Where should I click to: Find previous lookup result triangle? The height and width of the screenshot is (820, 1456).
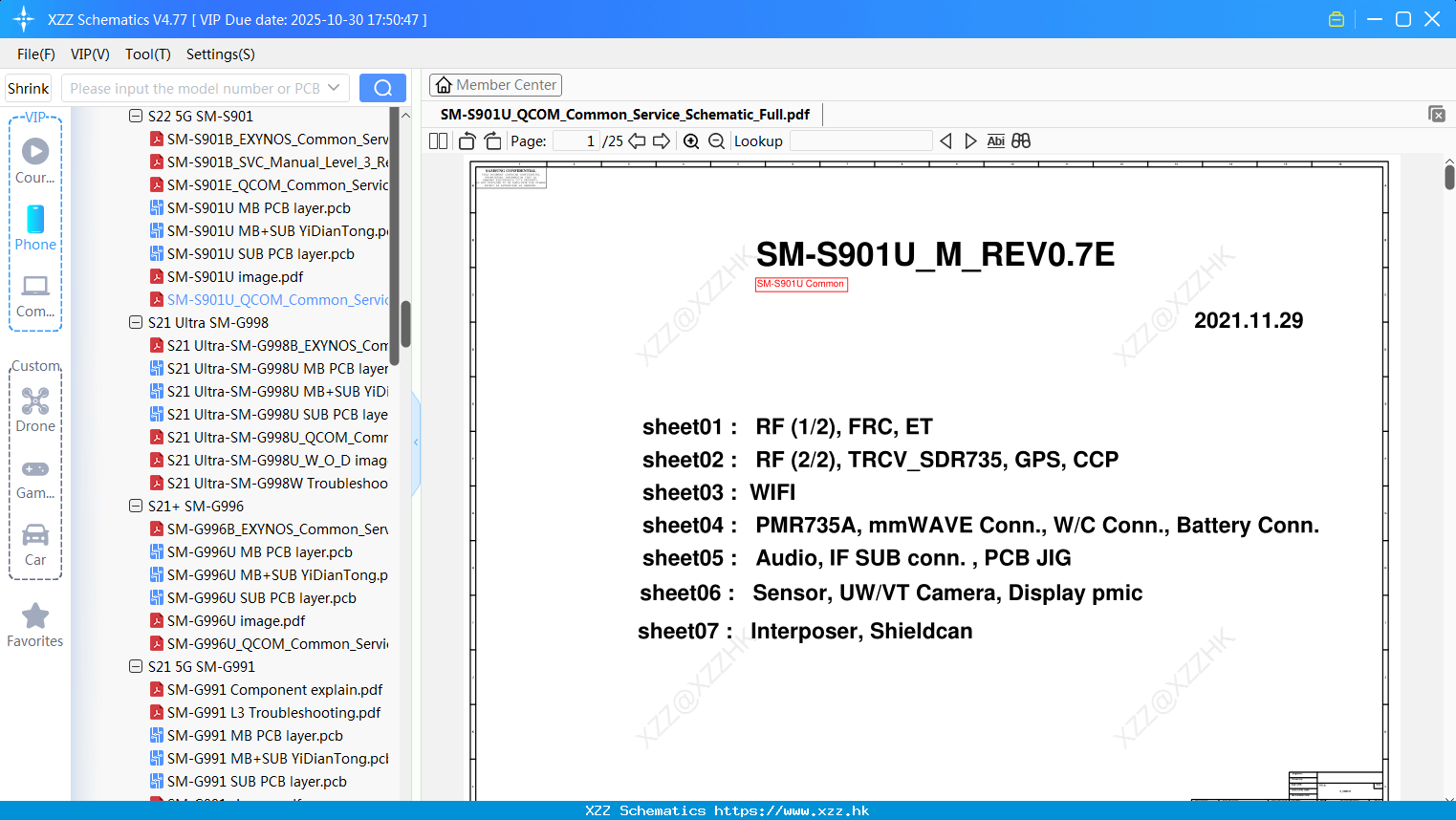[945, 140]
